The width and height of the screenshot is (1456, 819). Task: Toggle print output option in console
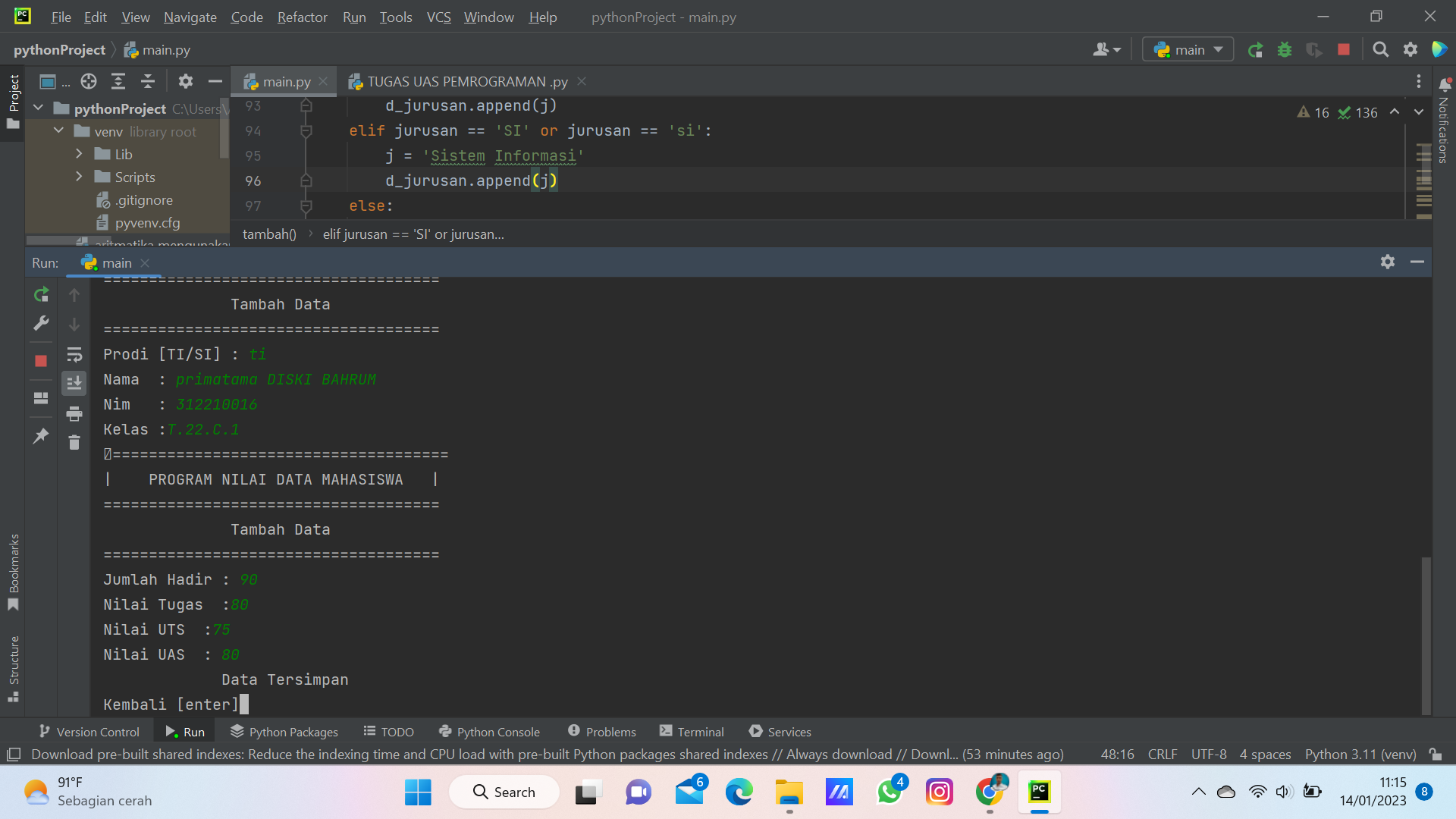(74, 413)
